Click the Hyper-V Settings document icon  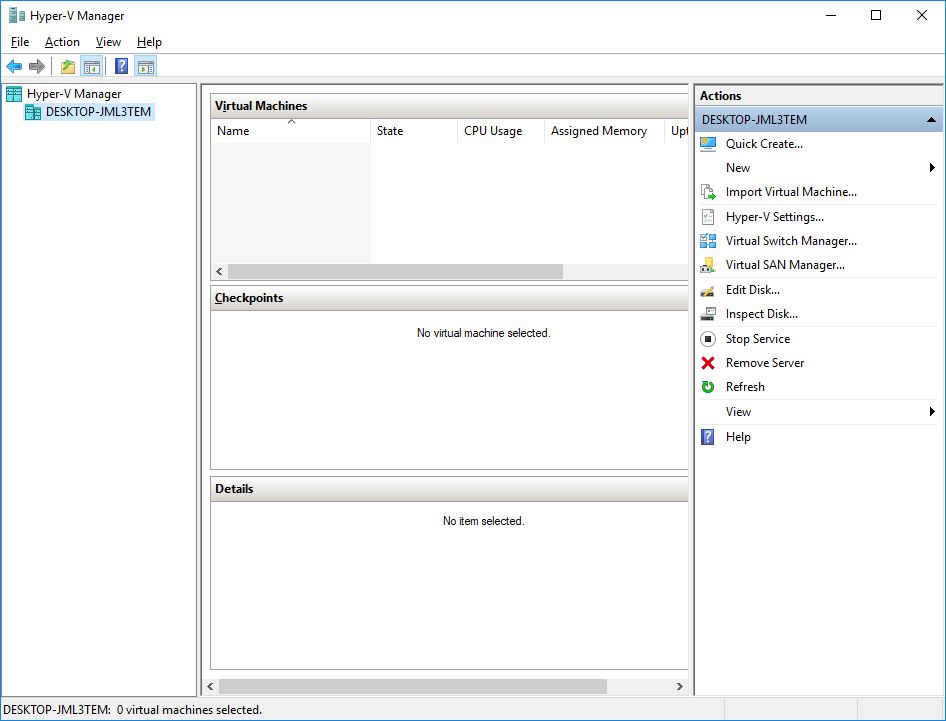coord(708,217)
